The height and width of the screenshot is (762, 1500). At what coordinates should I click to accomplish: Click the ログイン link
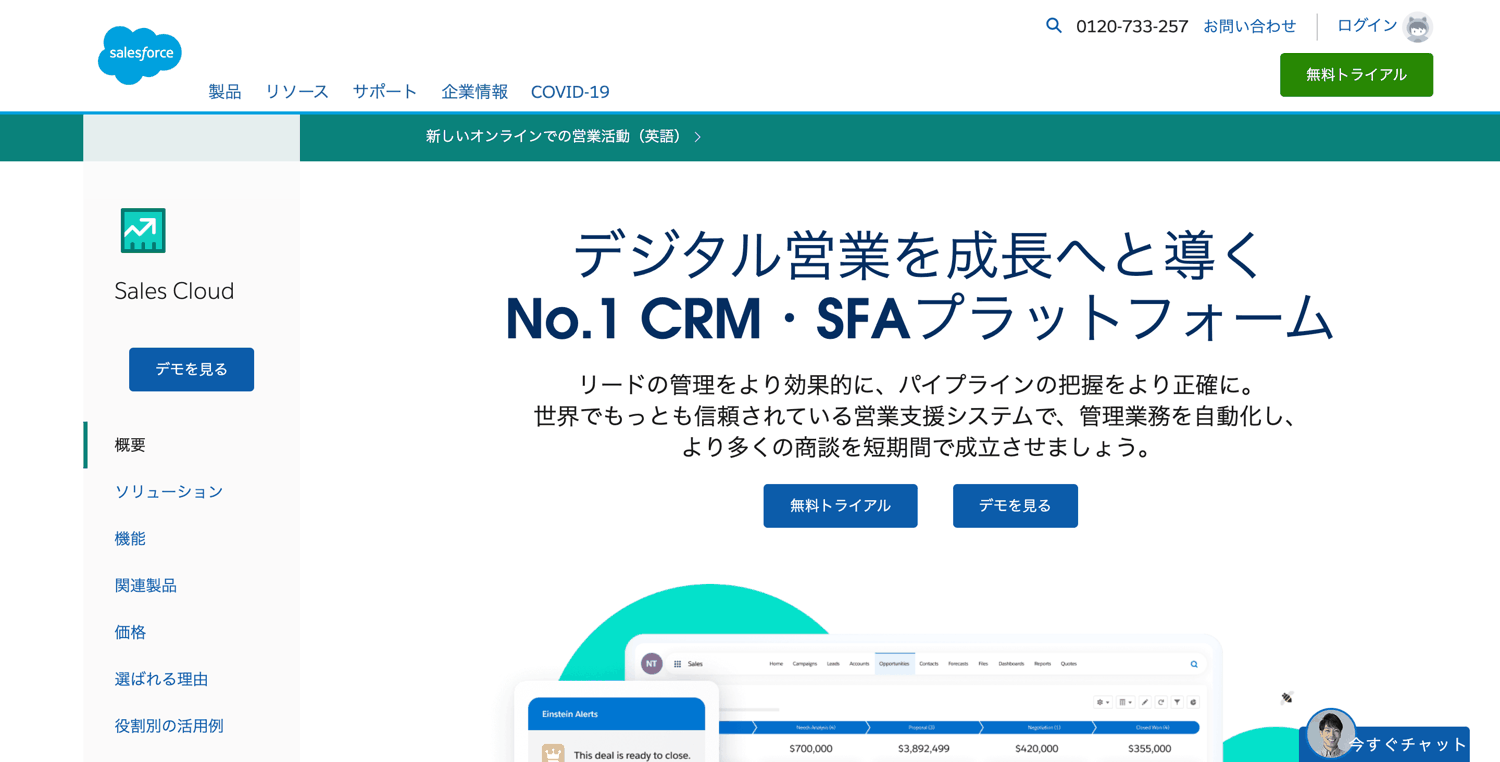1367,26
